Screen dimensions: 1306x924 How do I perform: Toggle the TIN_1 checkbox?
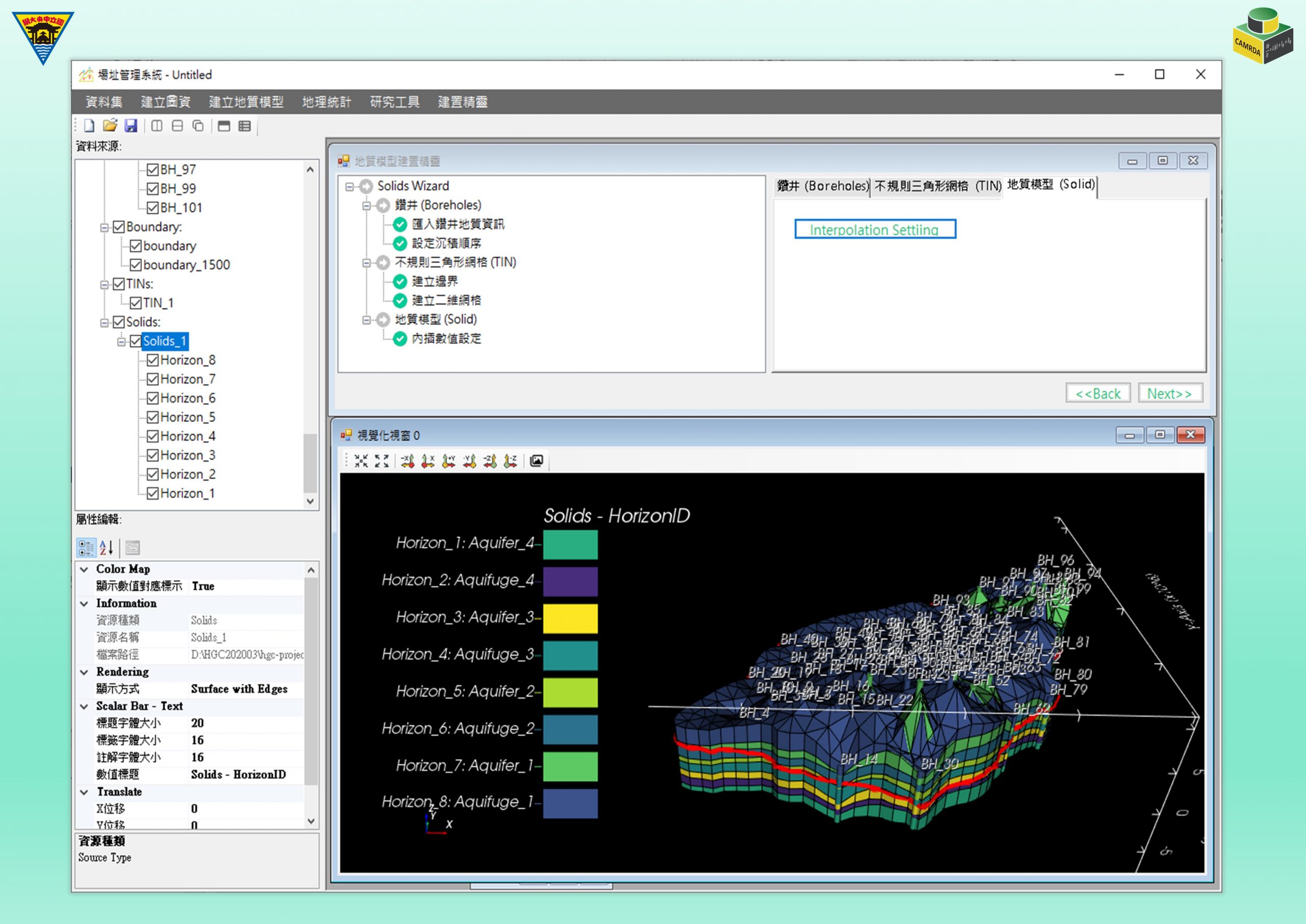click(x=135, y=303)
